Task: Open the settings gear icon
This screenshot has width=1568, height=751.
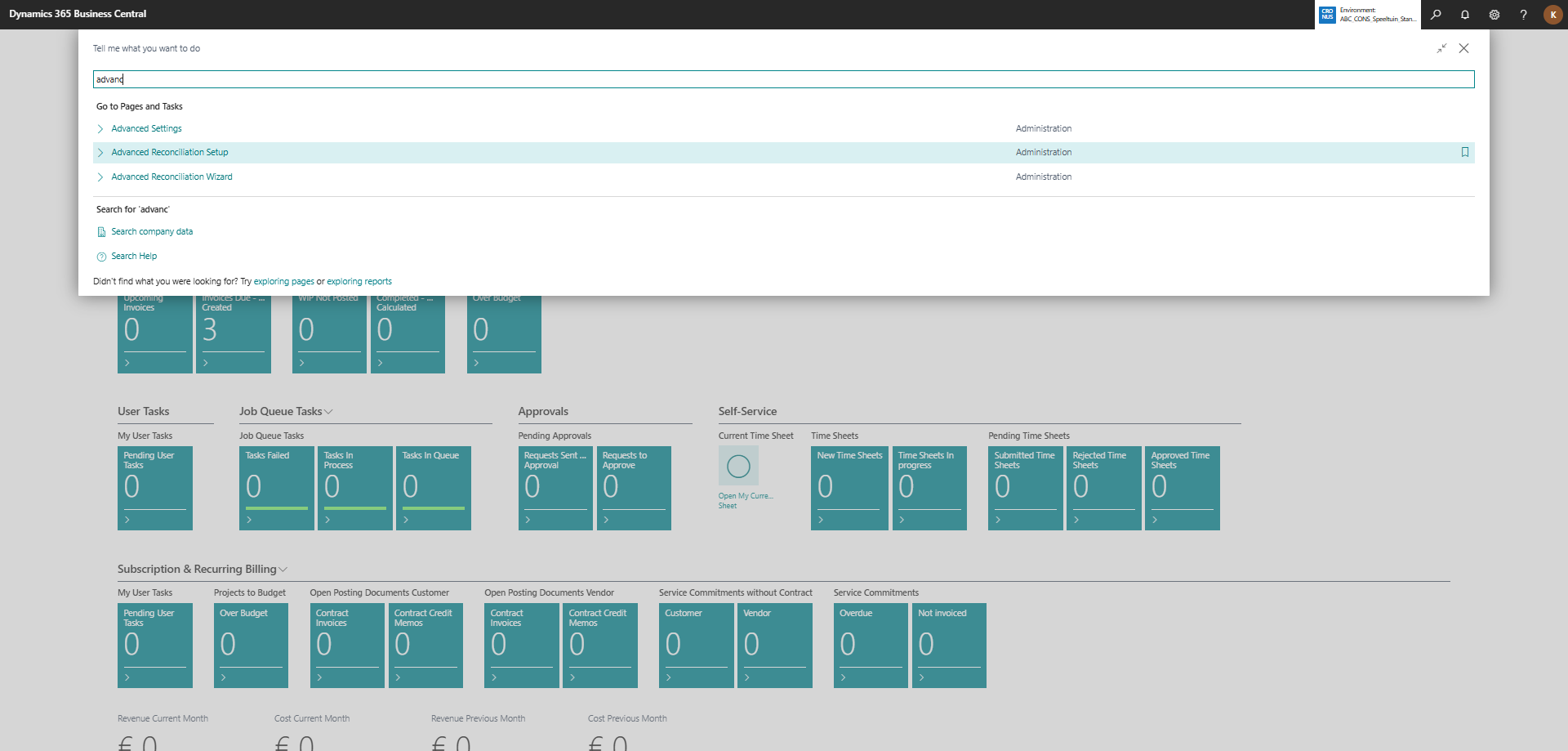Action: point(1494,15)
